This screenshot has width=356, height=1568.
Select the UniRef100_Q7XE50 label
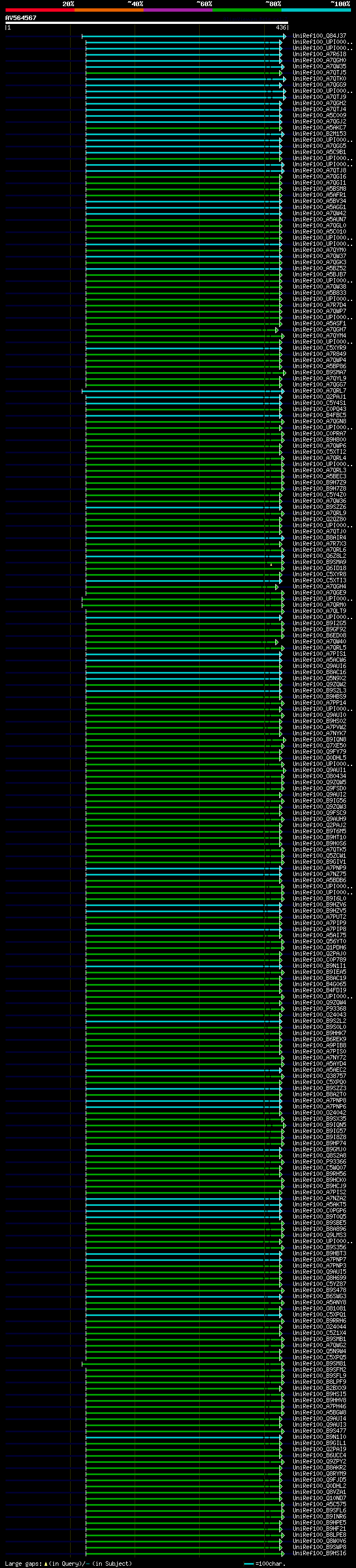point(319,746)
